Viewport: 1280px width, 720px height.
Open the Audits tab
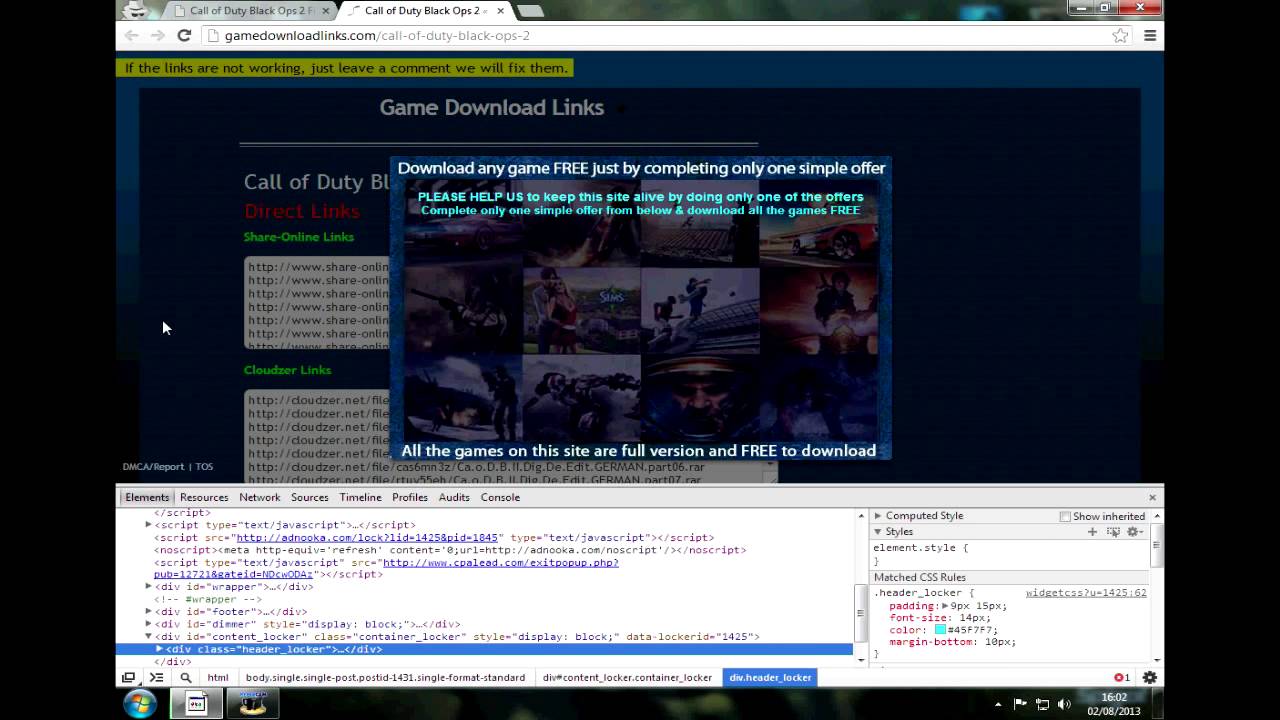[x=454, y=497]
